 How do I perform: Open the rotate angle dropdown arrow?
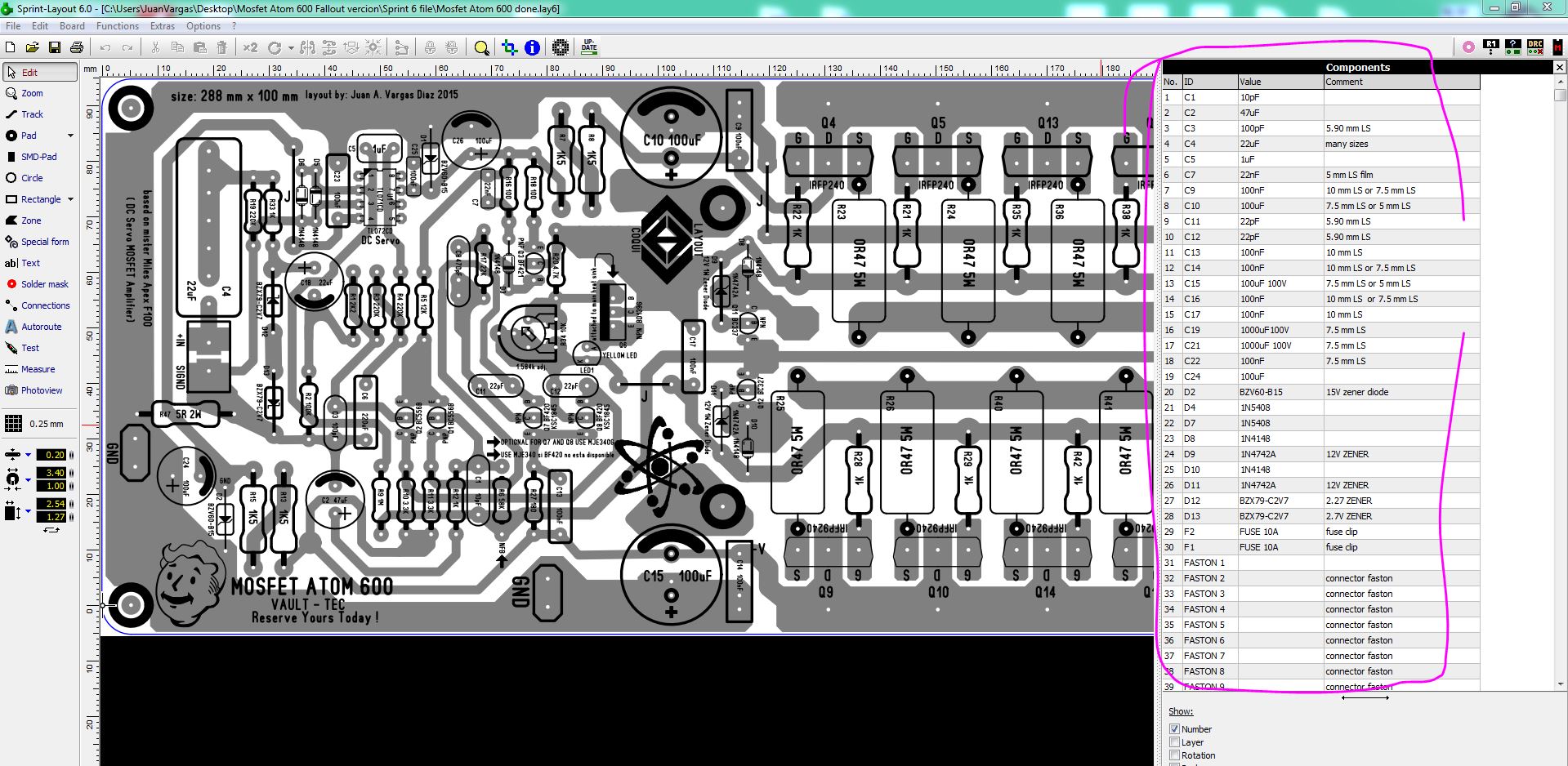tap(290, 48)
